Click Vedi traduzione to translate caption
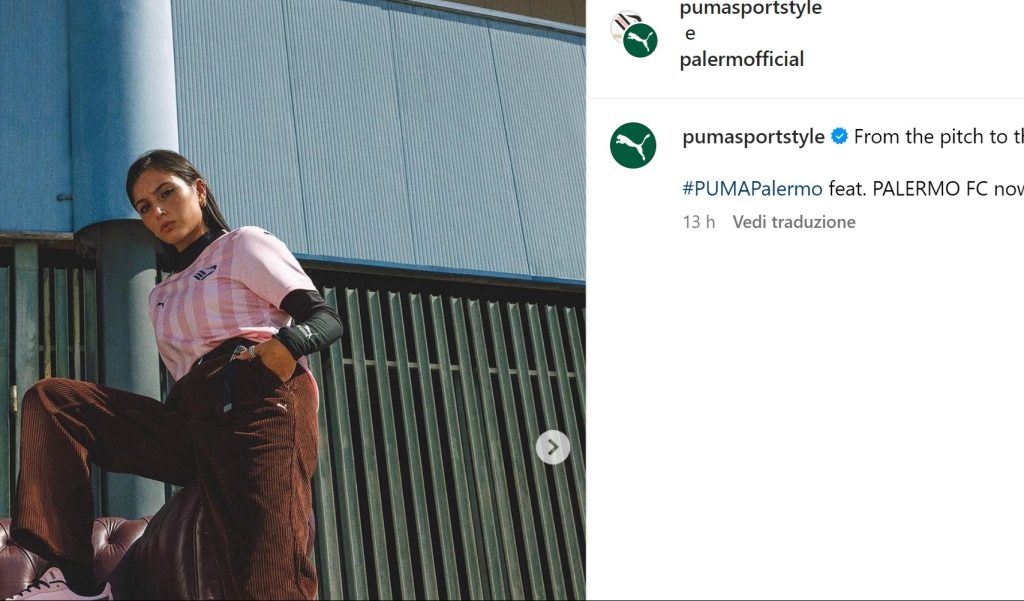Viewport: 1024px width, 601px height. tap(793, 222)
